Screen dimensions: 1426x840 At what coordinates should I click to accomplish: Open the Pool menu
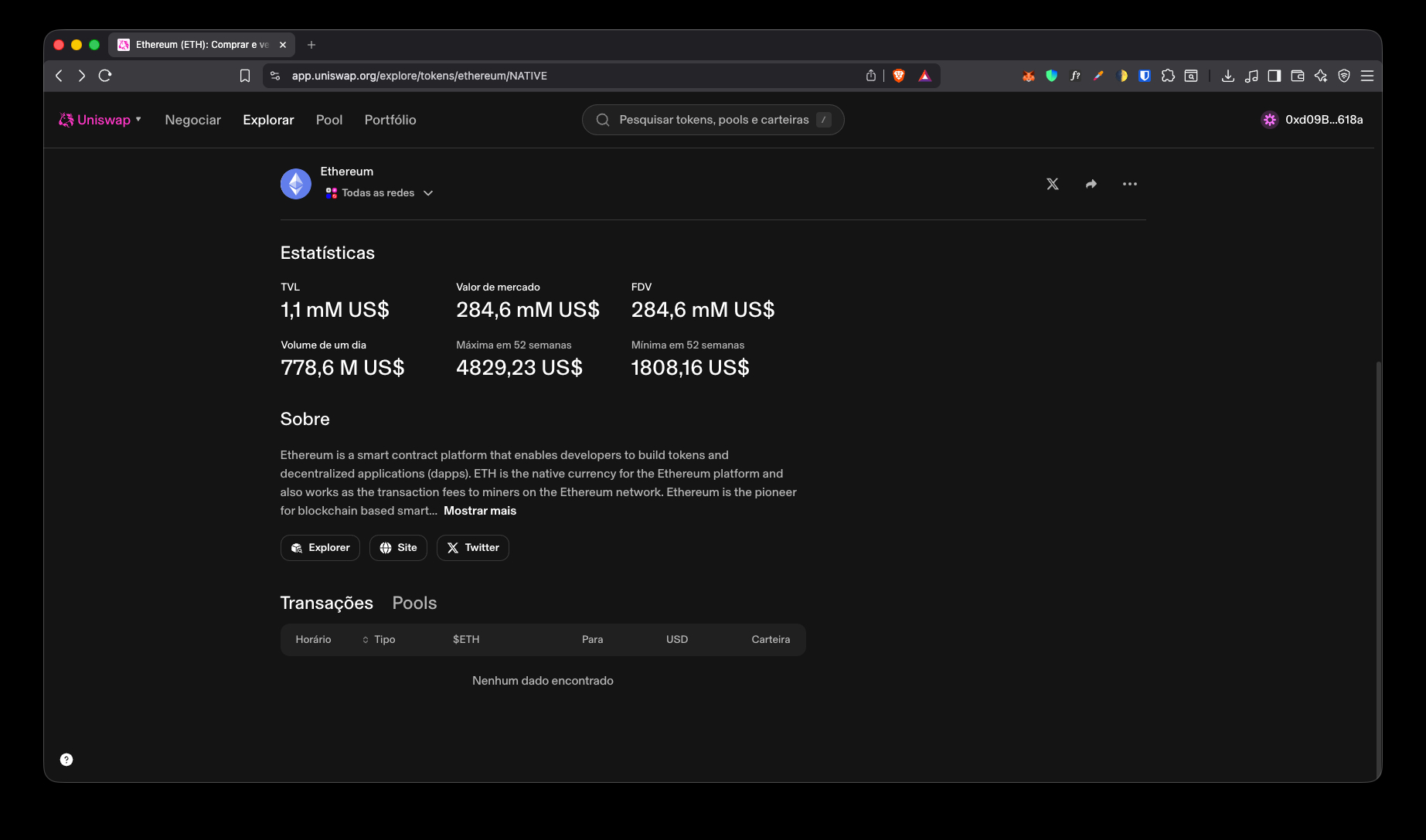(329, 120)
